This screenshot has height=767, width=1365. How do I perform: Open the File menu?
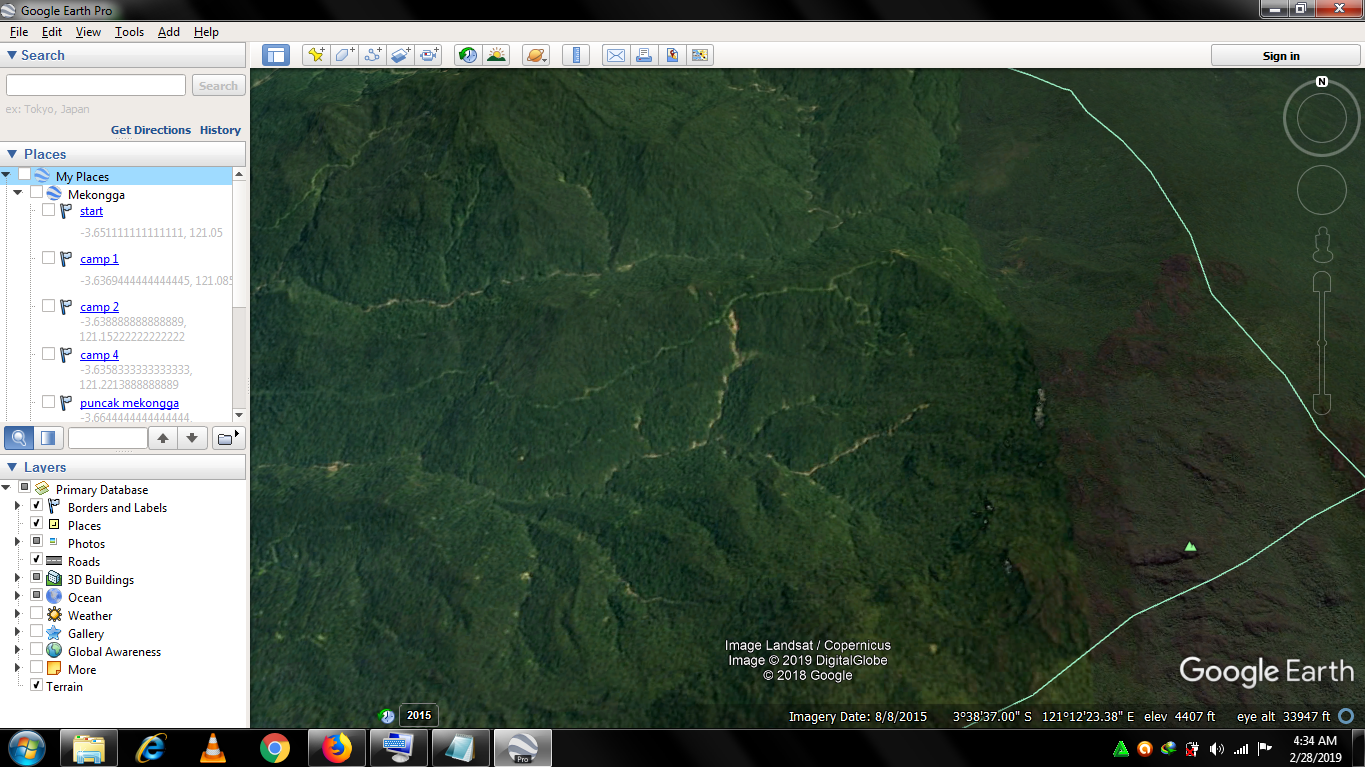[x=19, y=32]
